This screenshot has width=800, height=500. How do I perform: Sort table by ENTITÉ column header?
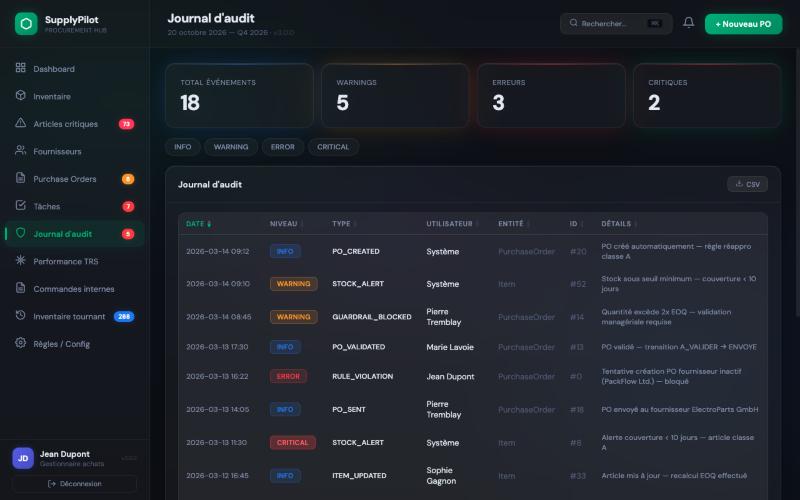pyautogui.click(x=513, y=224)
